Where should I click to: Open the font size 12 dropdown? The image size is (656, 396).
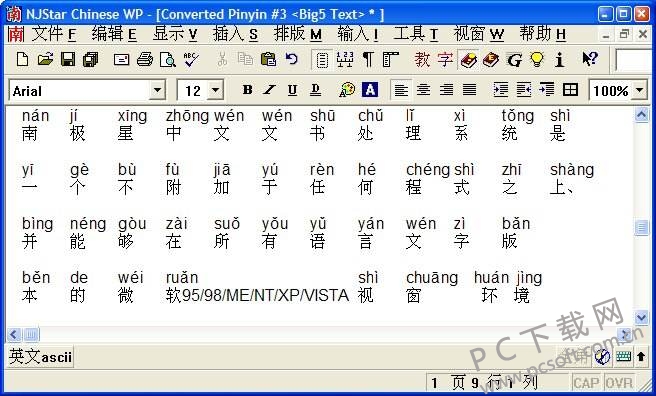click(215, 90)
